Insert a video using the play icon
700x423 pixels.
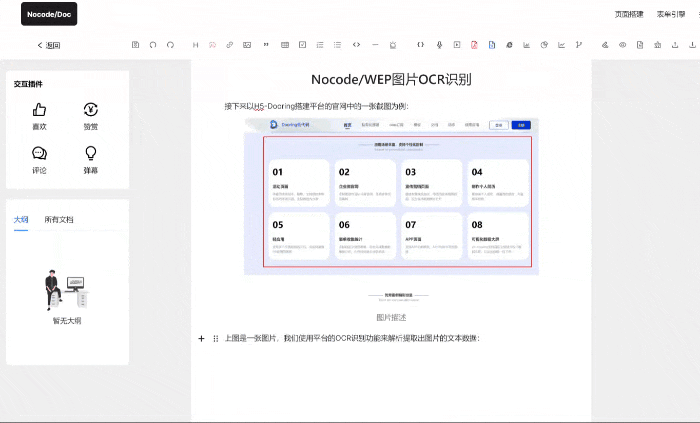pyautogui.click(x=457, y=45)
